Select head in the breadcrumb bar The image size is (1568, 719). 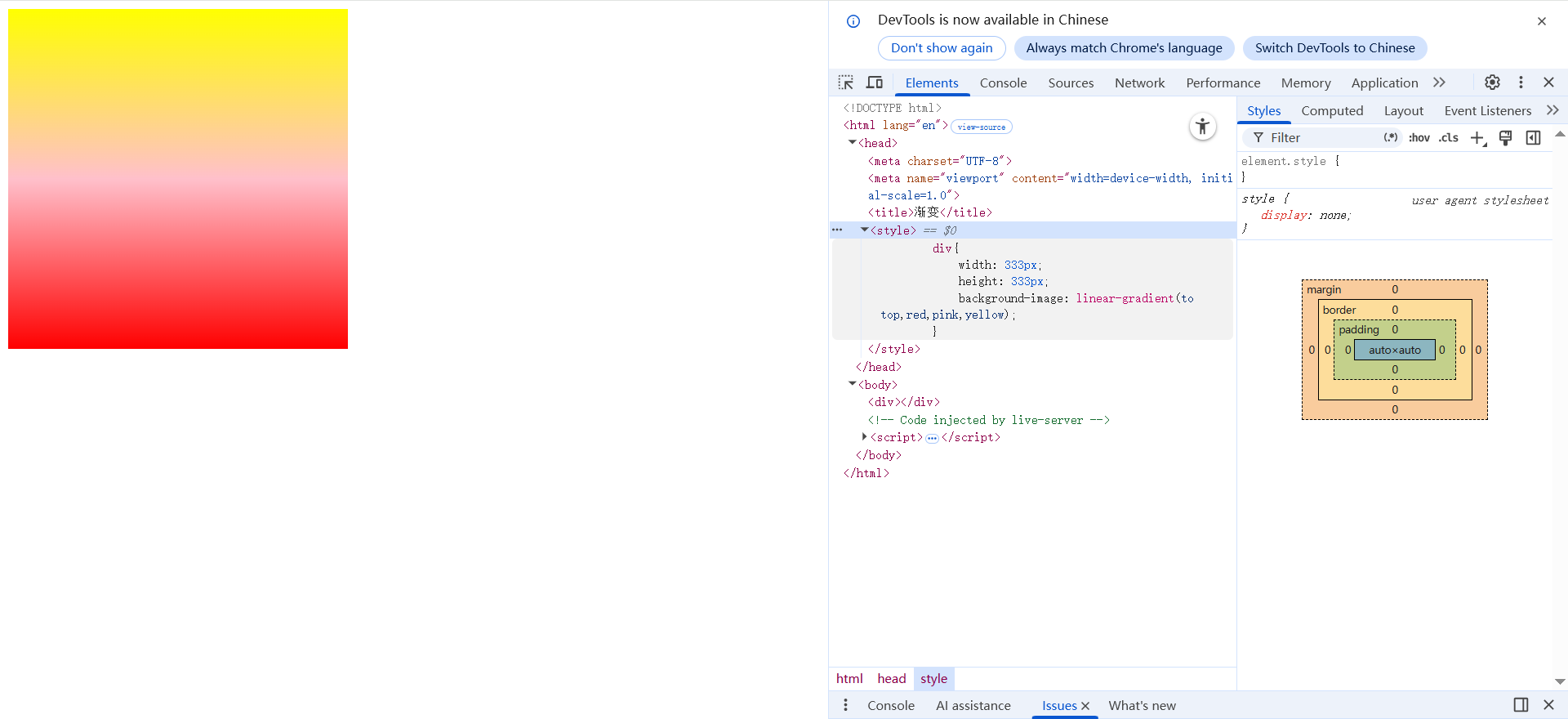(x=892, y=679)
